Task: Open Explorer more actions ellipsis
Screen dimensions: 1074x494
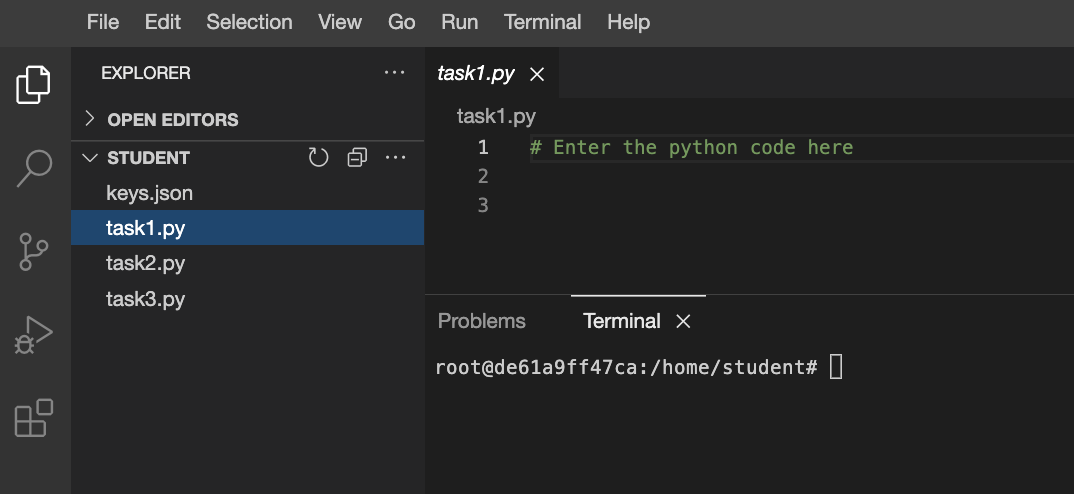Action: tap(395, 73)
